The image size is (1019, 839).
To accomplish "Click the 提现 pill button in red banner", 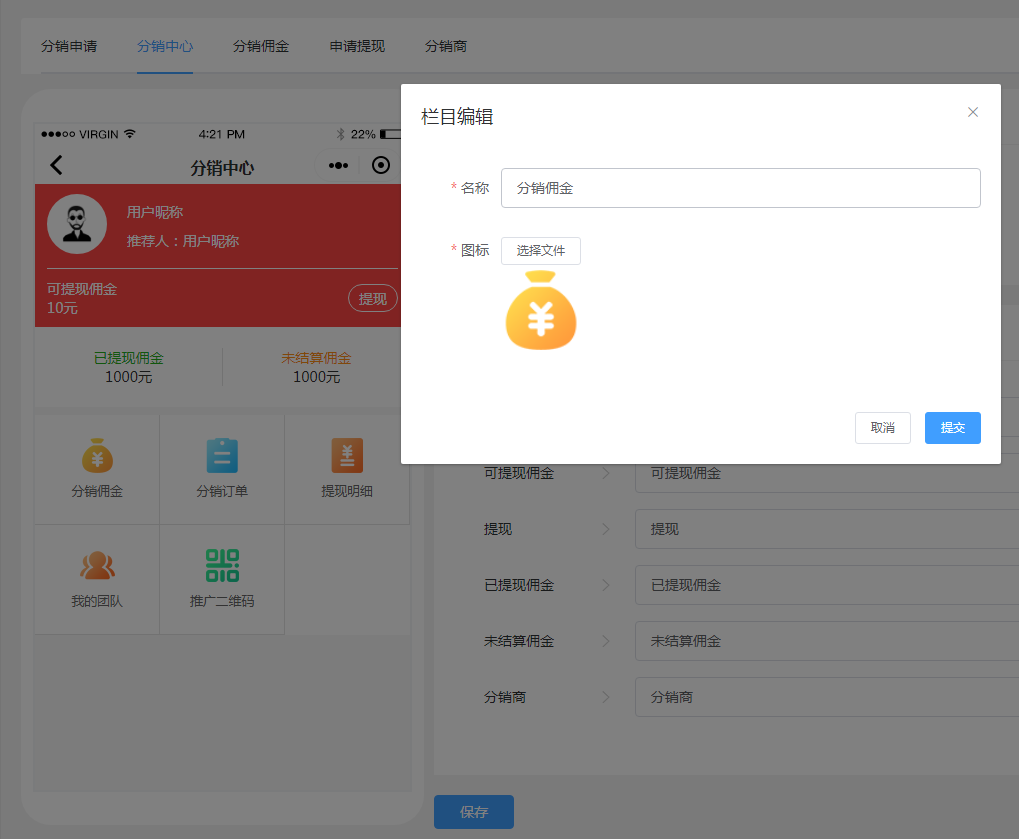I will coord(373,298).
